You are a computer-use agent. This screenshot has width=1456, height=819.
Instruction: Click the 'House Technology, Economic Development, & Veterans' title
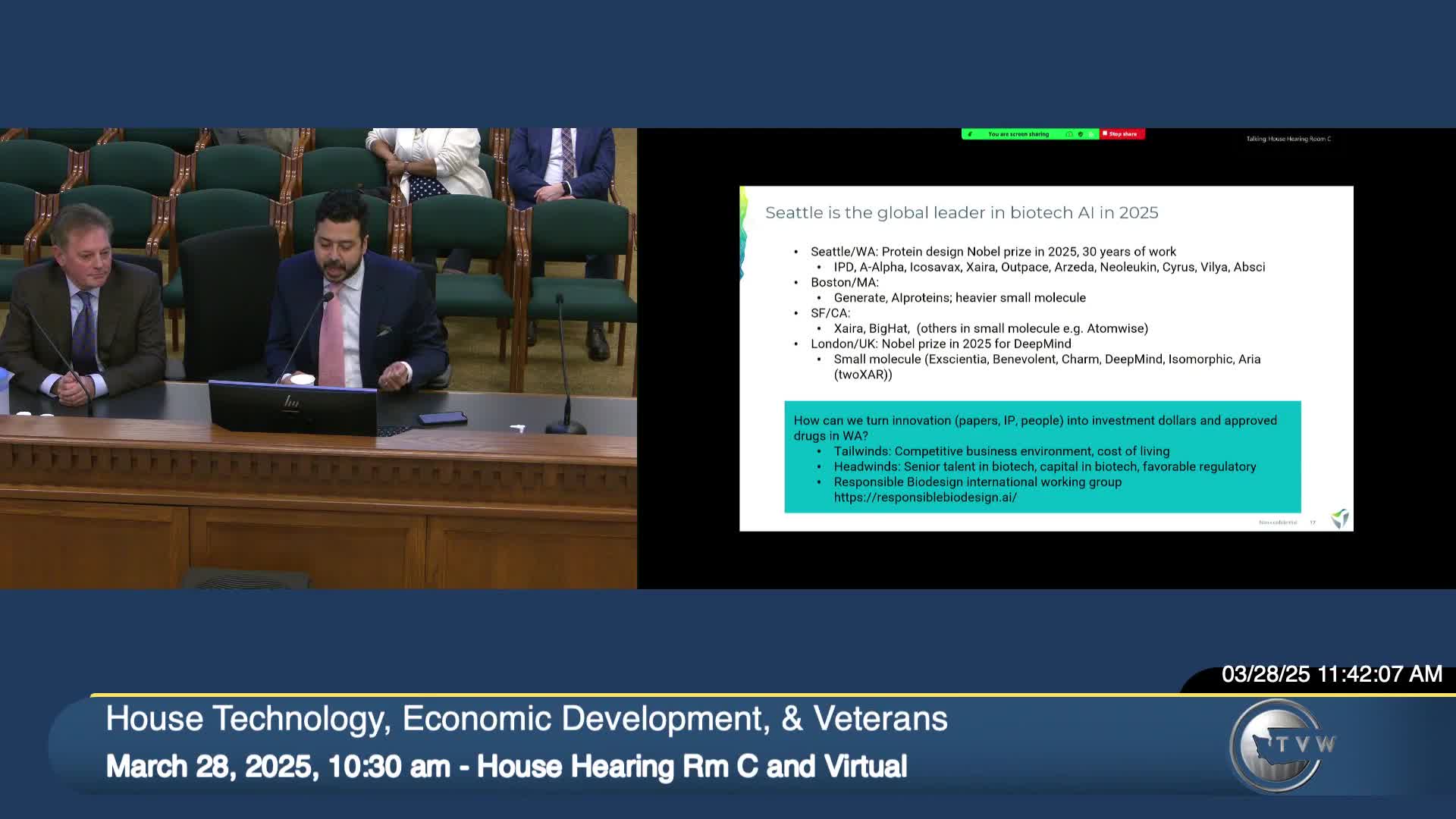[x=526, y=719]
